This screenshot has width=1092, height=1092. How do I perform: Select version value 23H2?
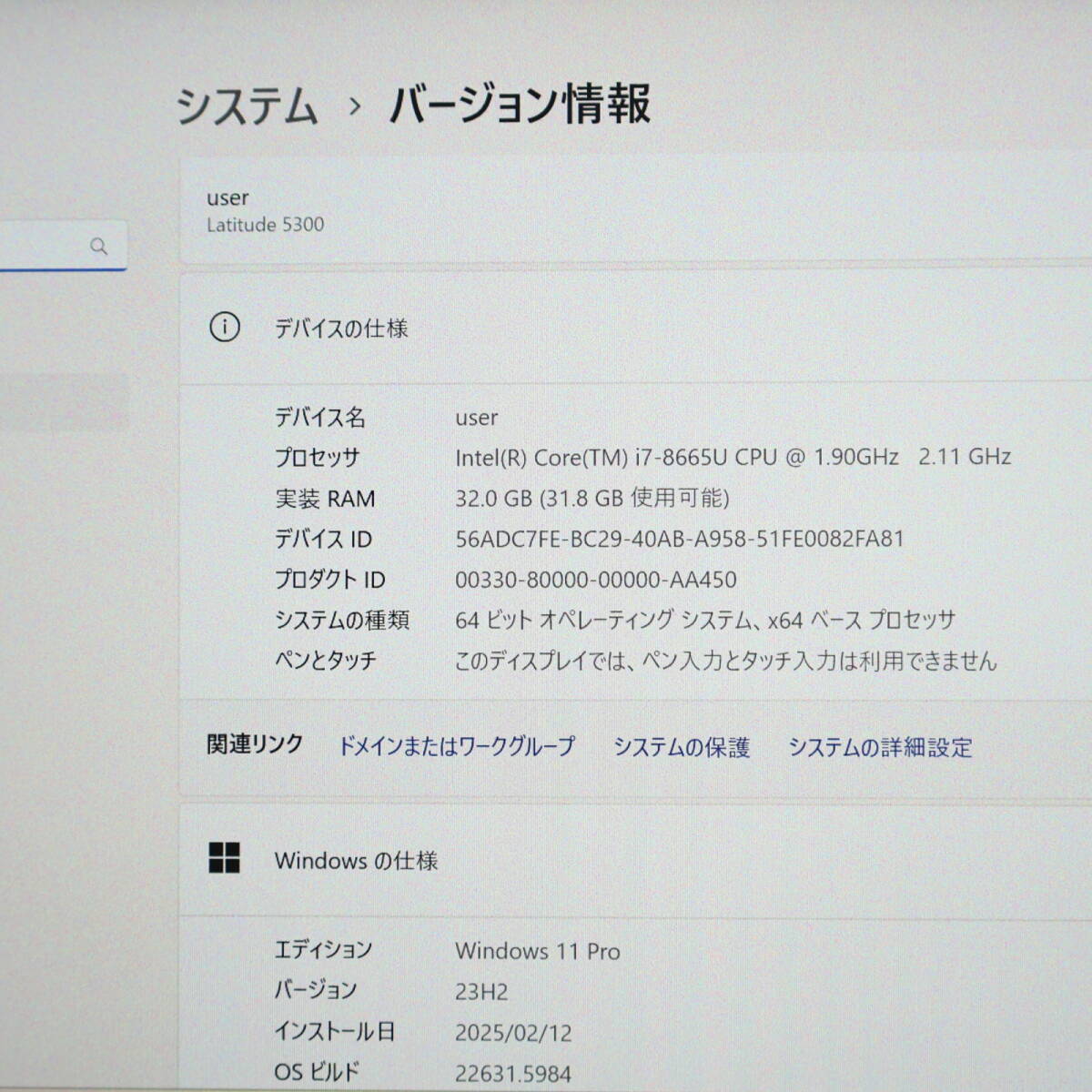(481, 992)
